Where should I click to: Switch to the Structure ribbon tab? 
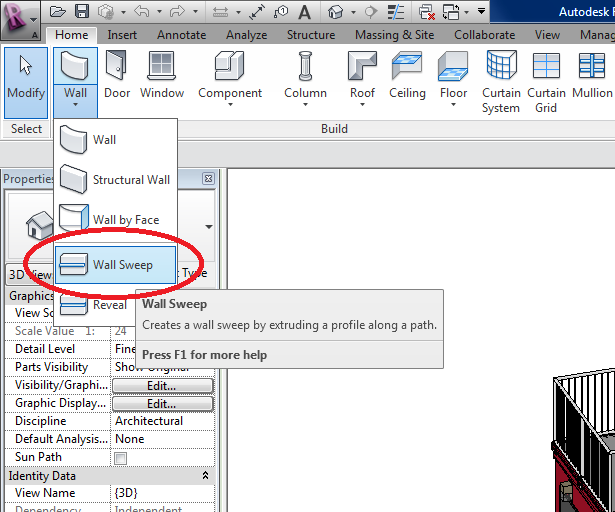click(x=311, y=35)
